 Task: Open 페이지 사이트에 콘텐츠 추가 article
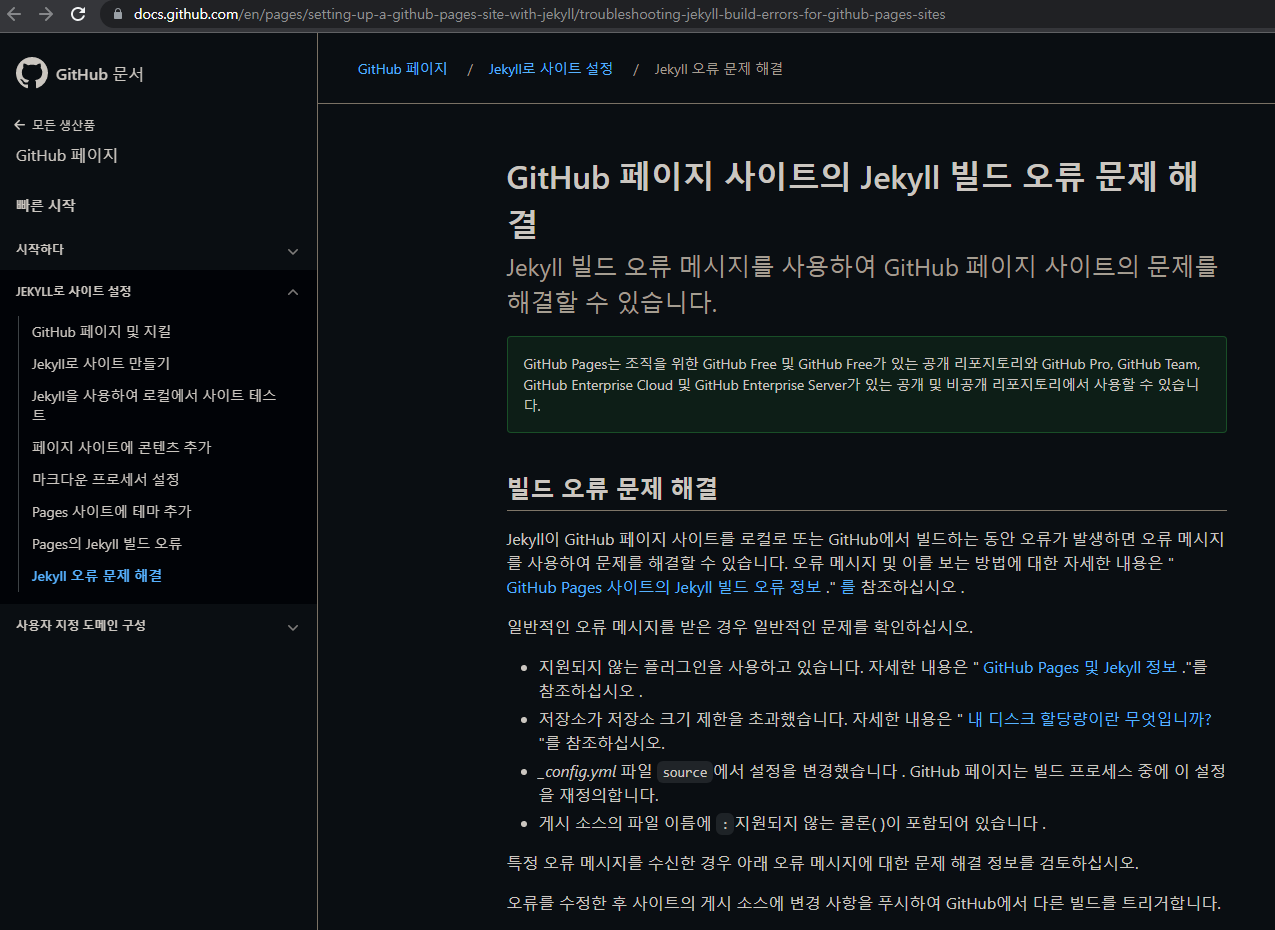pyautogui.click(x=122, y=448)
